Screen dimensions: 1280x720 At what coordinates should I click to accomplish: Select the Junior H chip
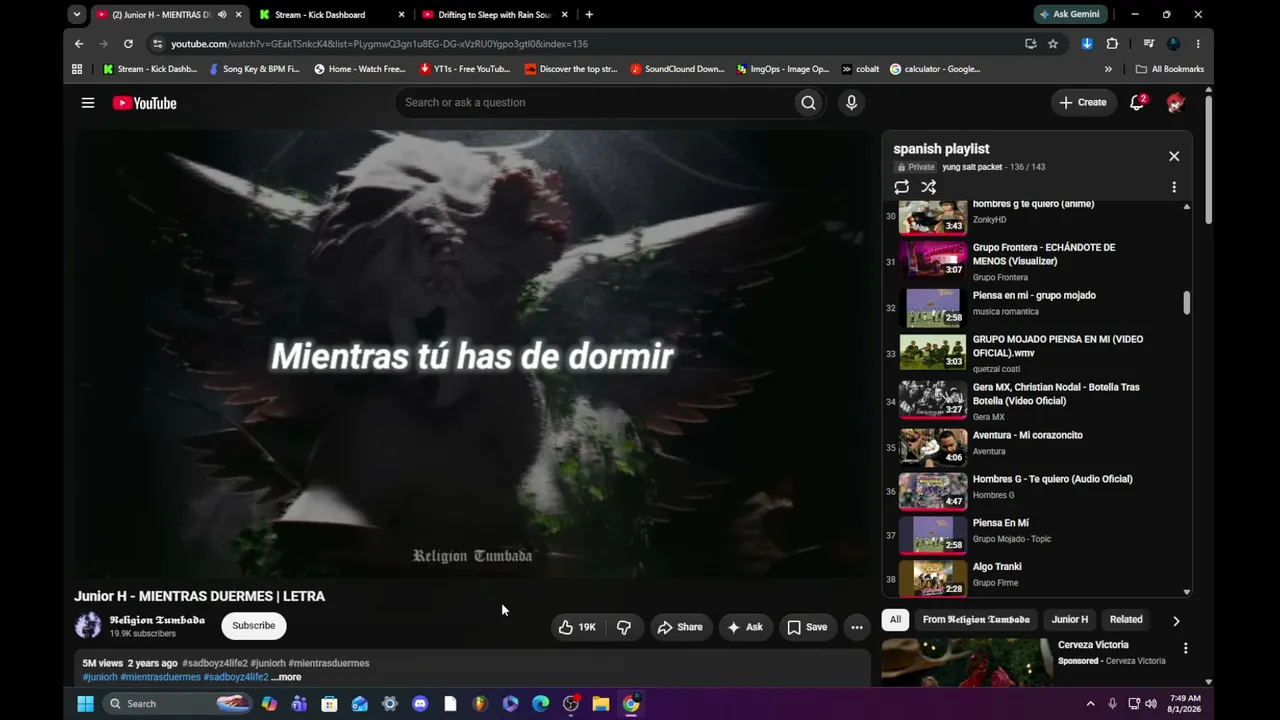1070,620
